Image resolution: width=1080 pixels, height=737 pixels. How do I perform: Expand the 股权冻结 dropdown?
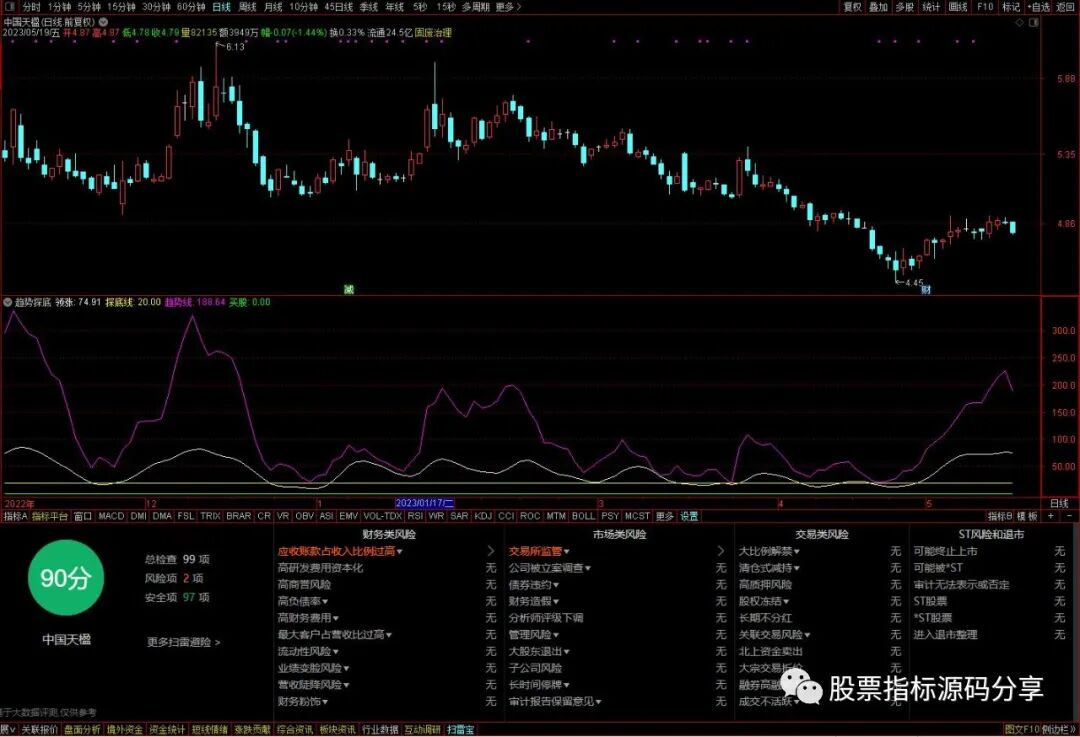pyautogui.click(x=763, y=601)
